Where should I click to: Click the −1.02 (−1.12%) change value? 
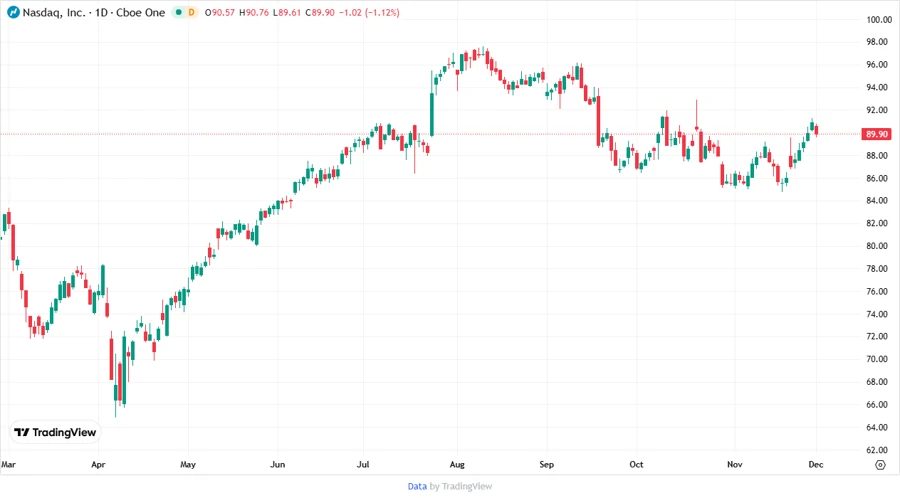click(x=369, y=12)
